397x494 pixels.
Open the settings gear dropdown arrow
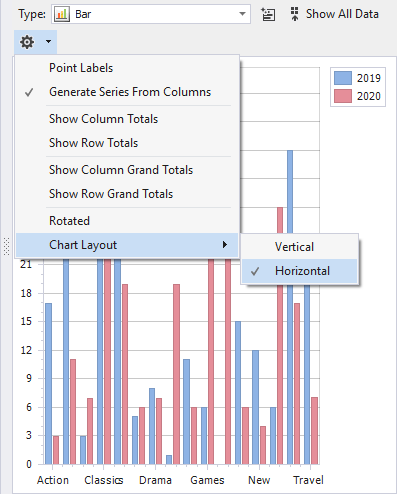48,42
